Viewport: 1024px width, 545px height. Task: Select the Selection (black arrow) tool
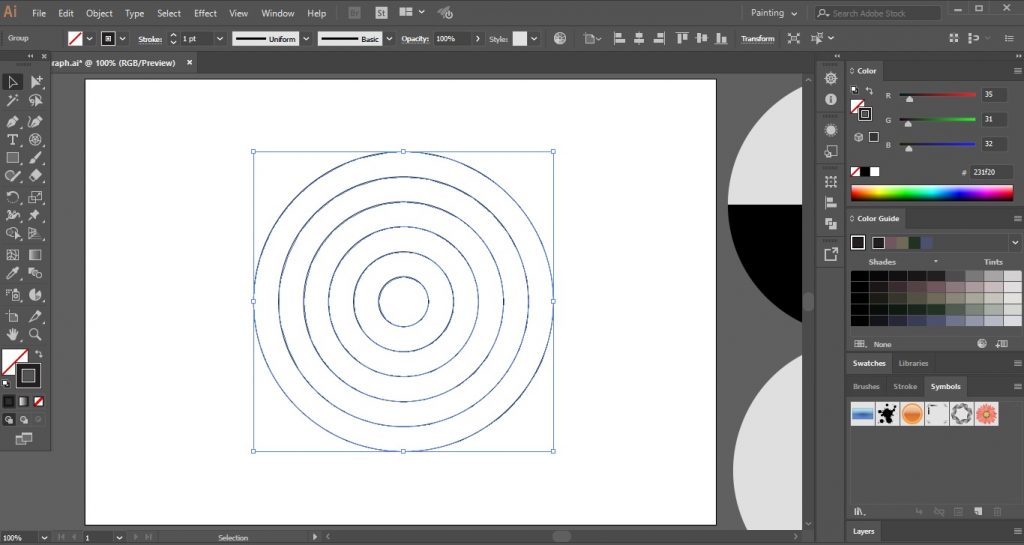tap(12, 82)
